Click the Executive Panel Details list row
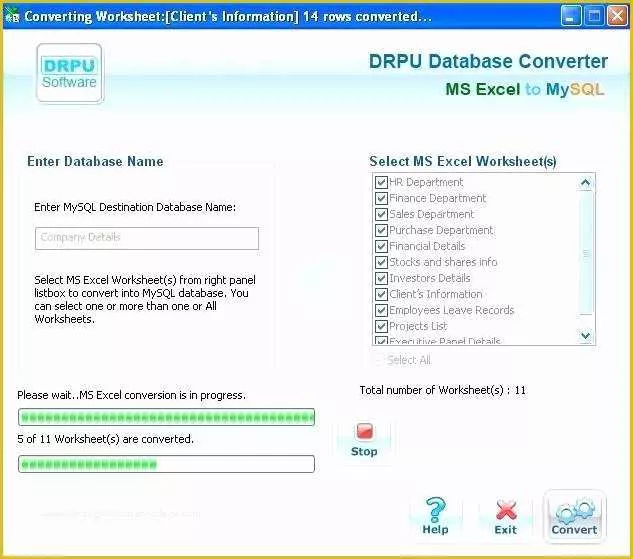Image resolution: width=633 pixels, height=559 pixels. click(444, 341)
